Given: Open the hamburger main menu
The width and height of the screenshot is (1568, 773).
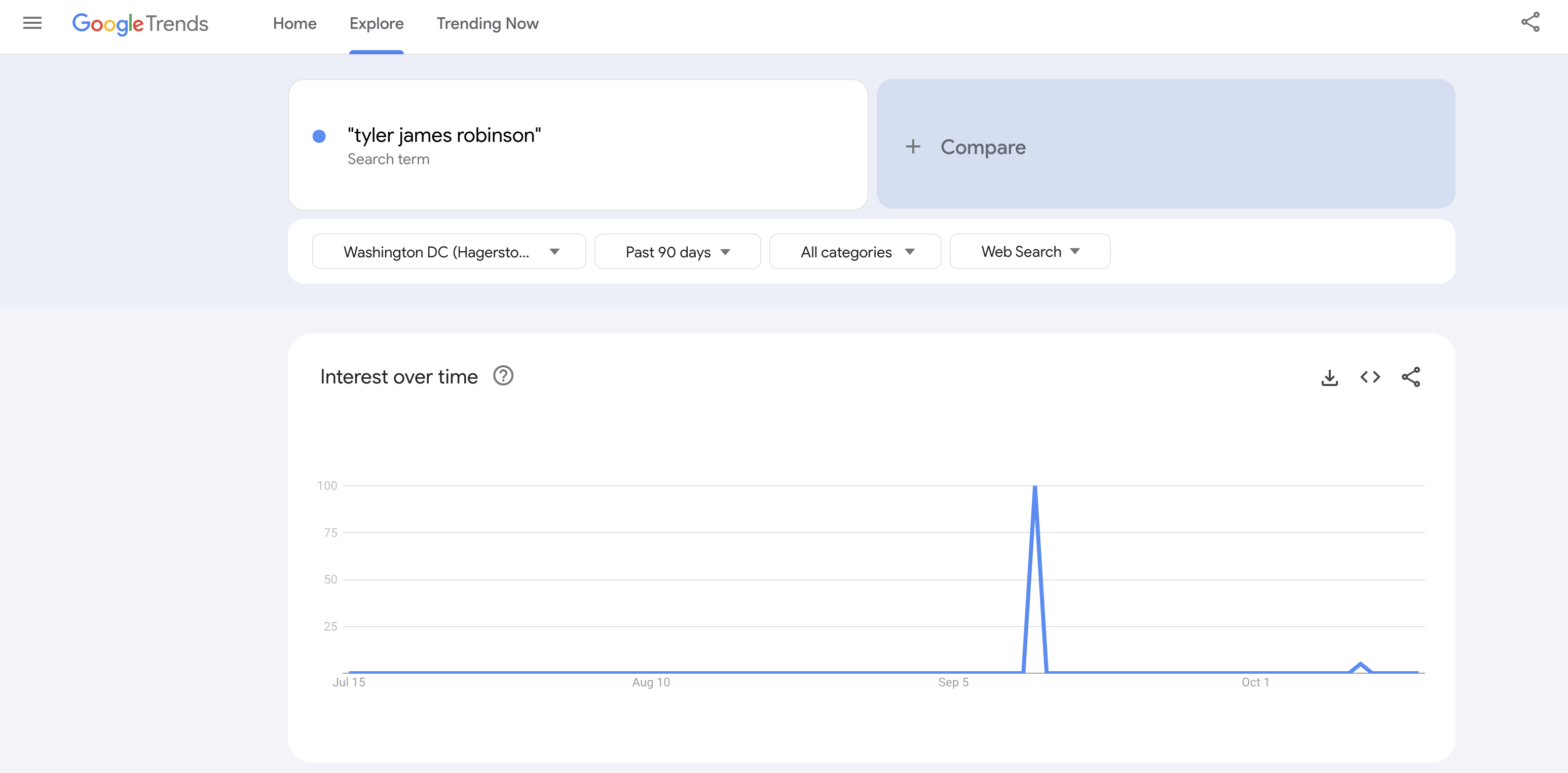Looking at the screenshot, I should [32, 23].
